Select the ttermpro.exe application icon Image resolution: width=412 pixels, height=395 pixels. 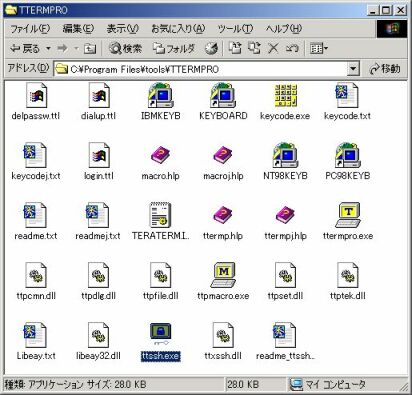[x=348, y=216]
